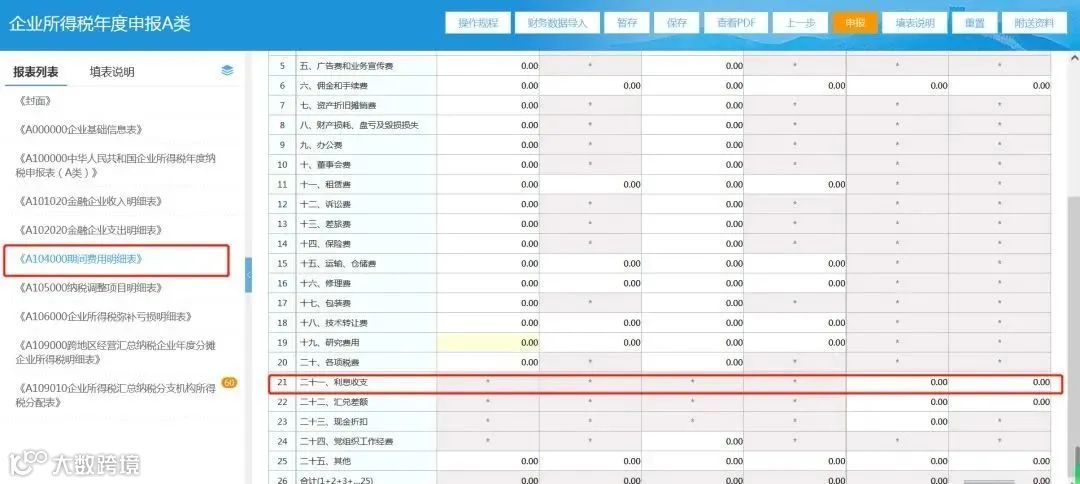Click second column field of 租赁费 row
Screen dimensions: 1080x484
(590, 185)
